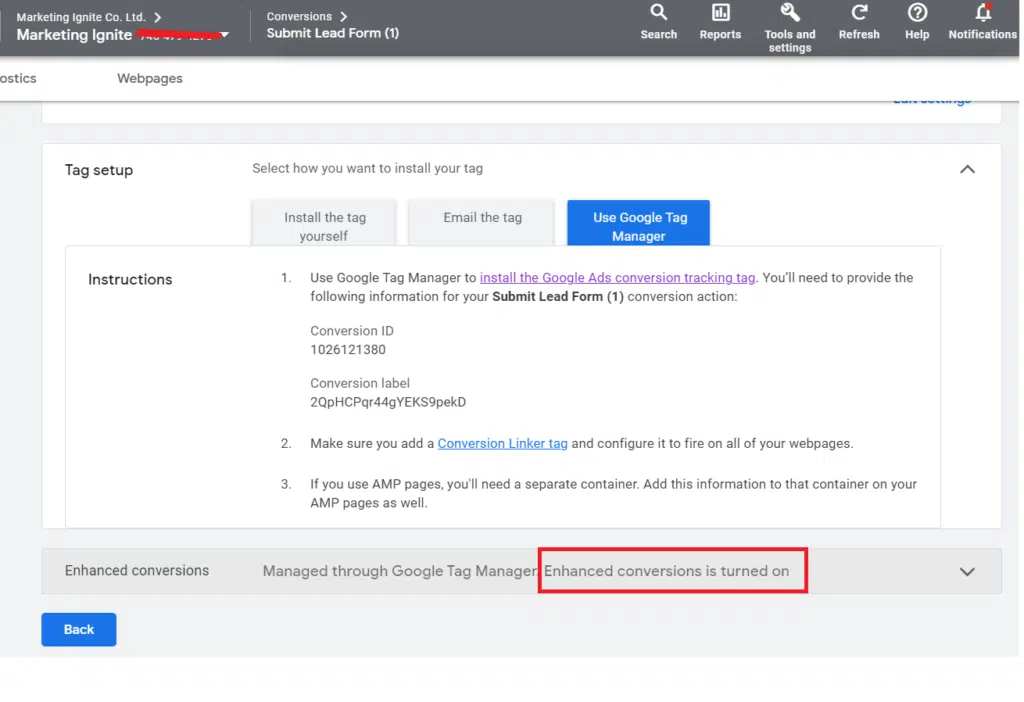
Task: Select the Email the tag option
Action: click(482, 218)
